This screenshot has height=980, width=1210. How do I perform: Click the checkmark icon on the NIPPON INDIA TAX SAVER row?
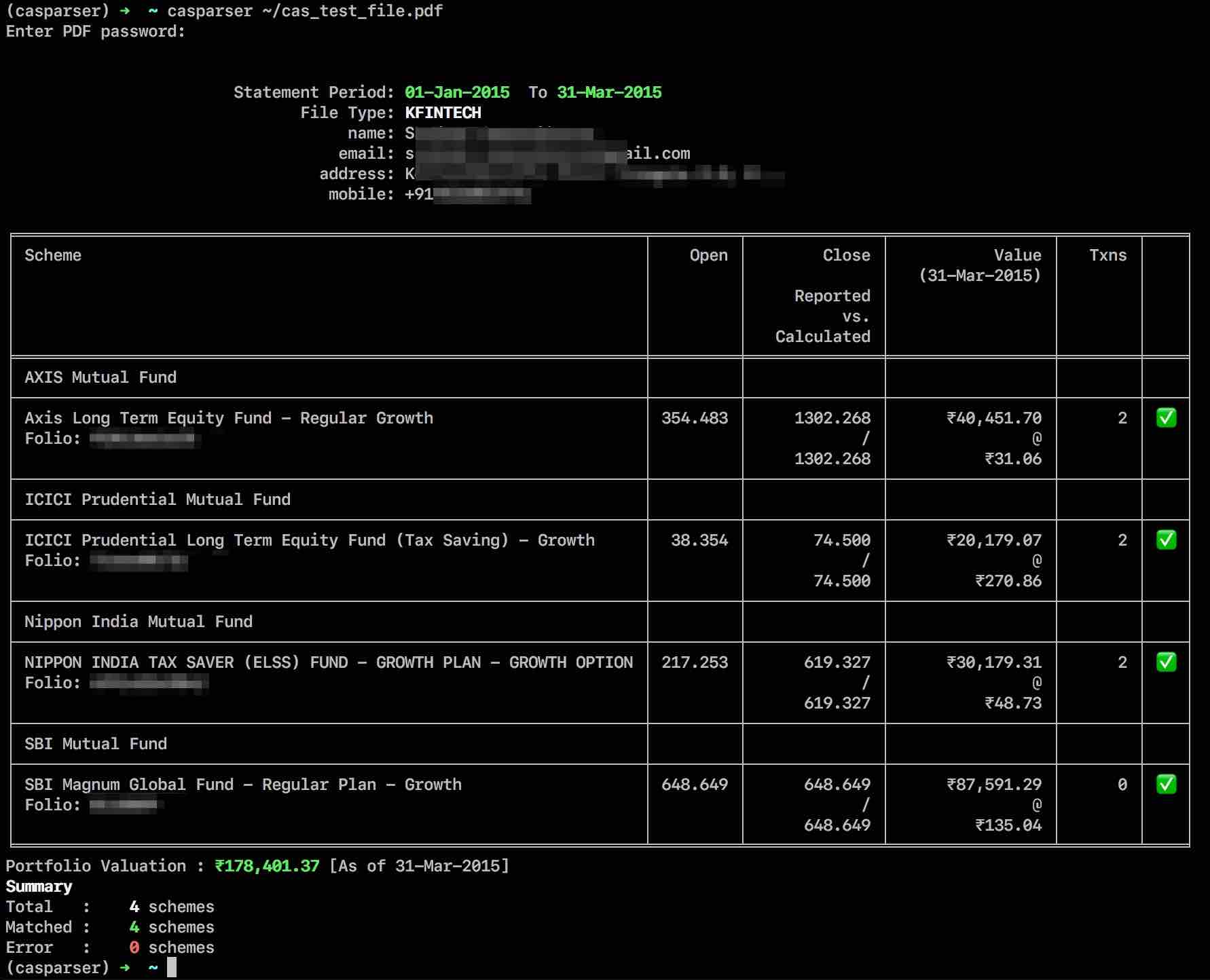1166,662
